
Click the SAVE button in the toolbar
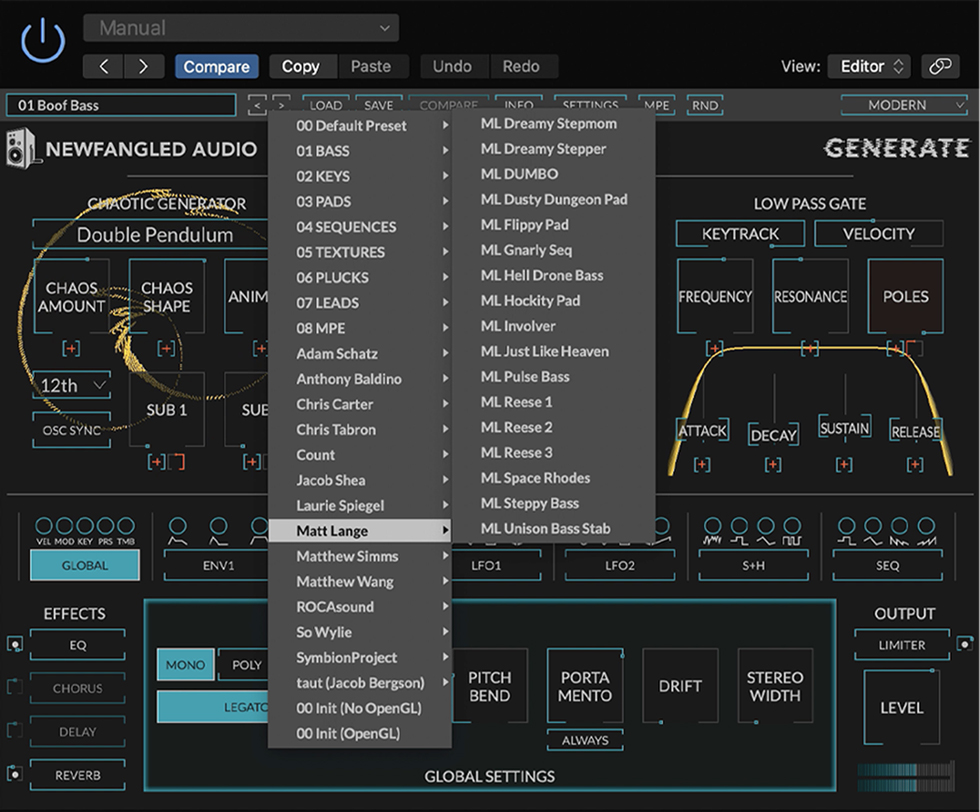379,105
